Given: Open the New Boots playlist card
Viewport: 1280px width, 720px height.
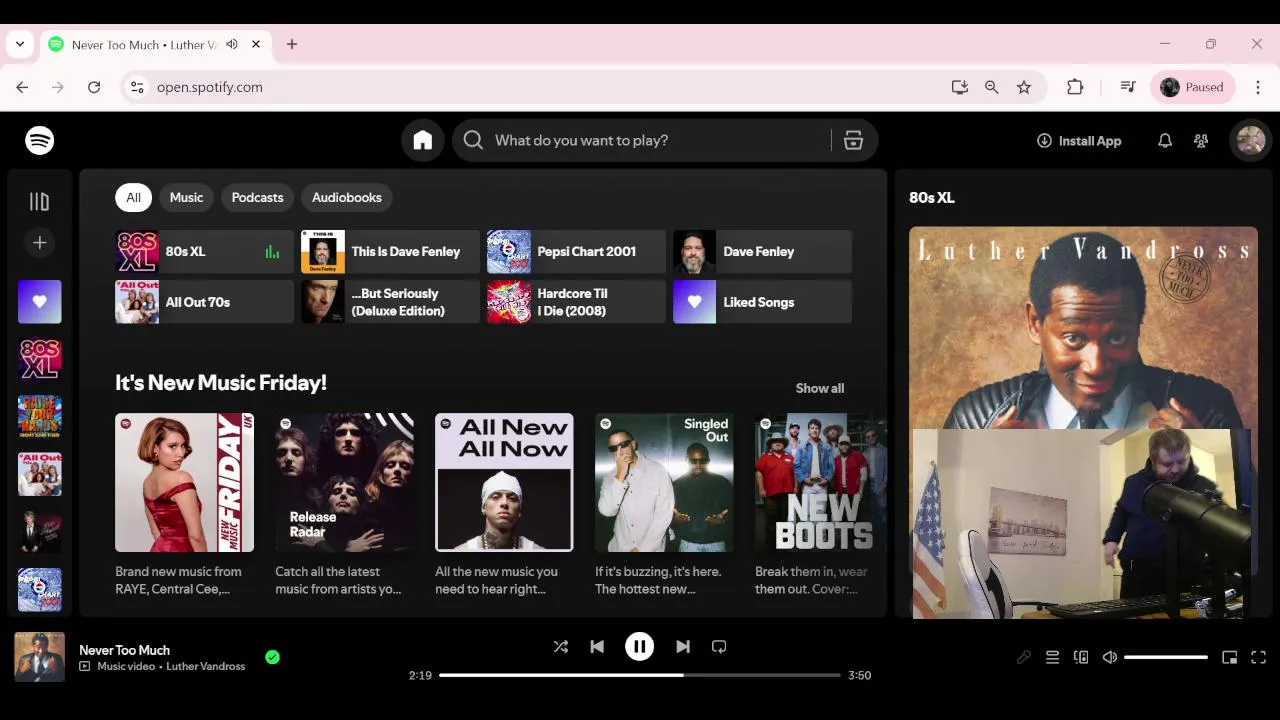Looking at the screenshot, I should 818,505.
